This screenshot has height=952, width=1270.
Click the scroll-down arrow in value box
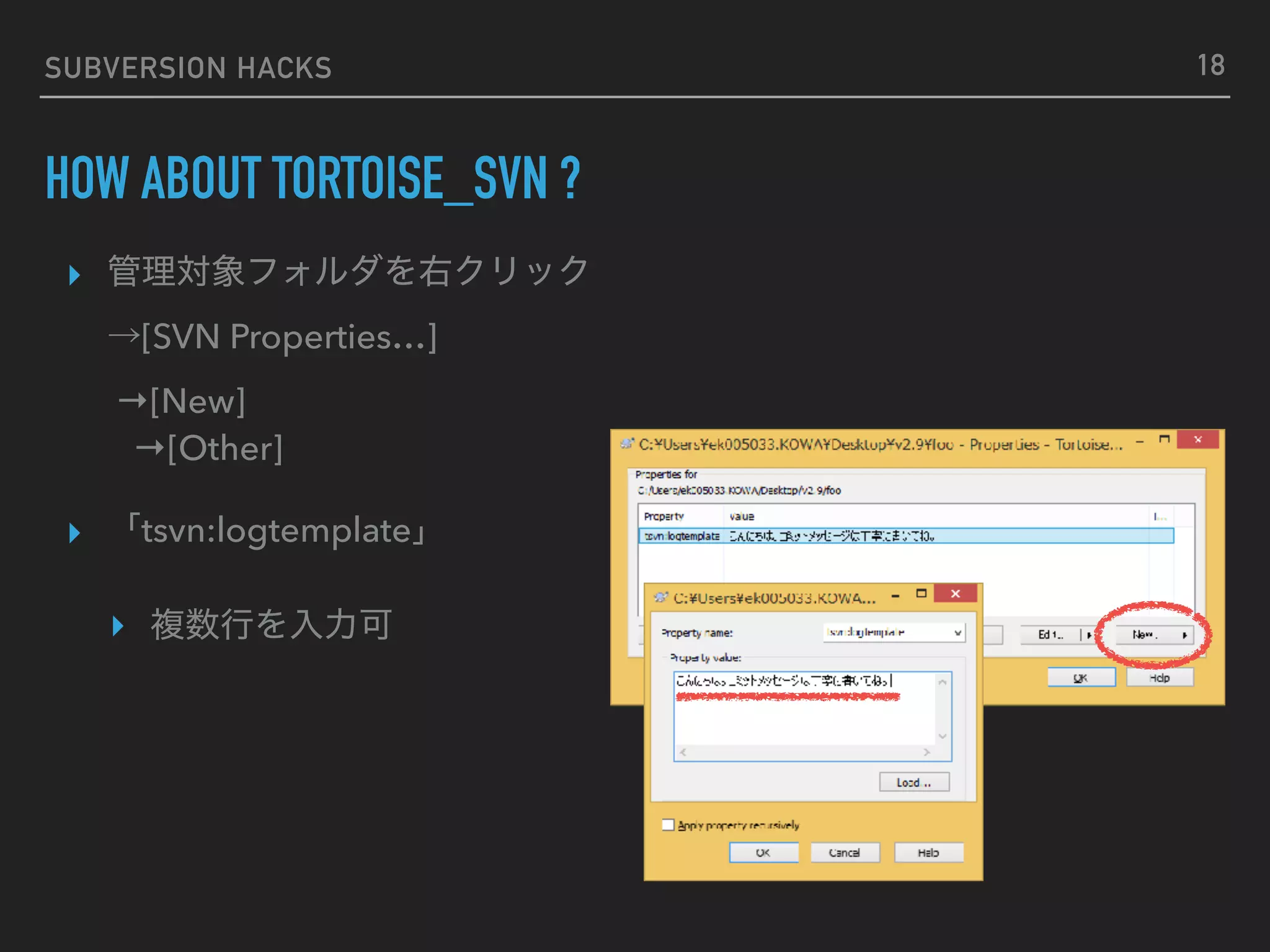(943, 736)
